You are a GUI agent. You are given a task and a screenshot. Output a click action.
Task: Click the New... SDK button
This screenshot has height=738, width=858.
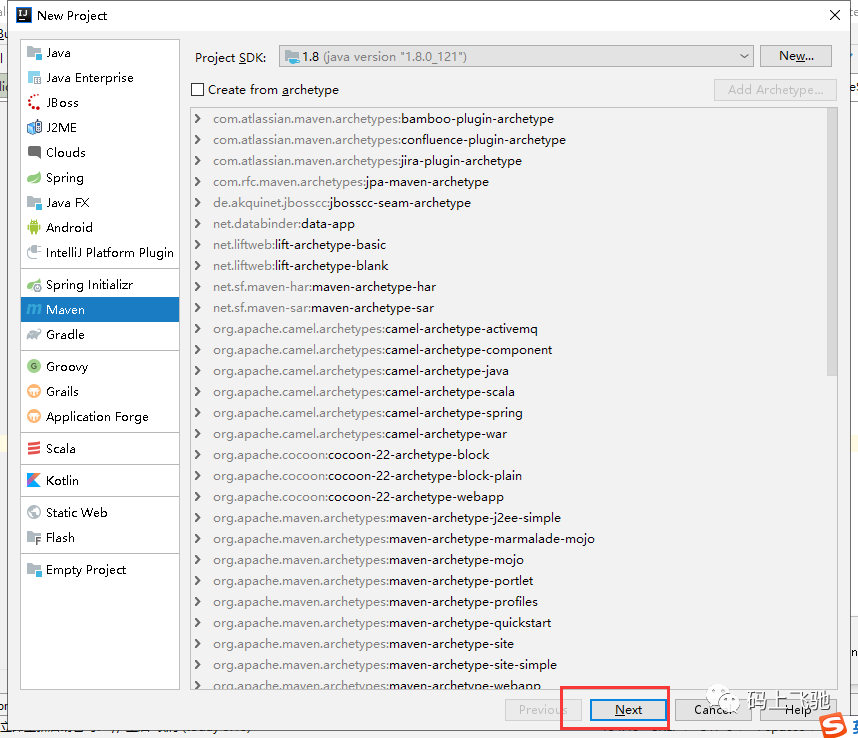796,56
